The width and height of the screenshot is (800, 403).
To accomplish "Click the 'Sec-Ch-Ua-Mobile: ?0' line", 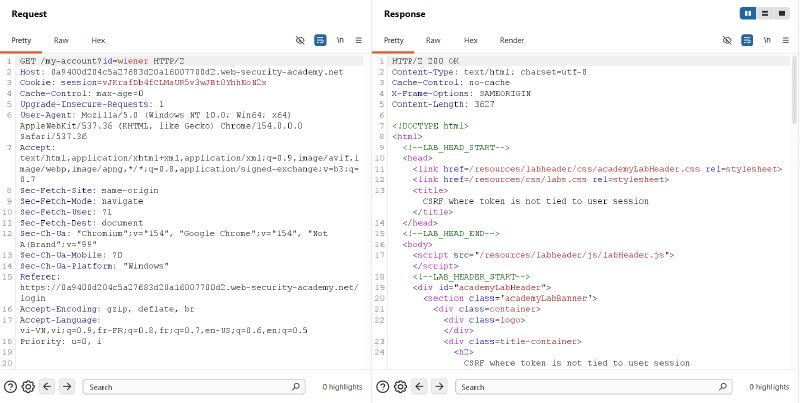I will click(71, 255).
